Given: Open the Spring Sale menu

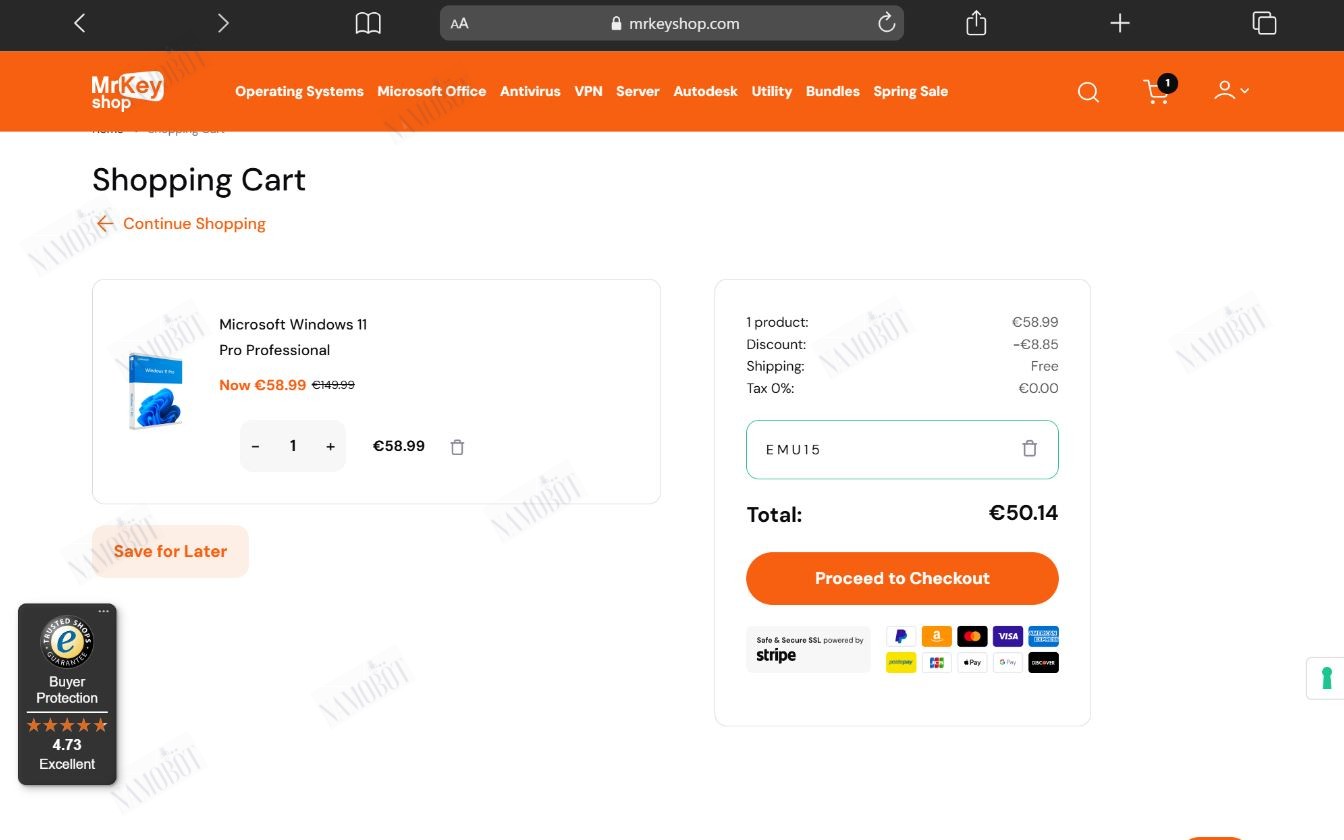Looking at the screenshot, I should pyautogui.click(x=911, y=91).
